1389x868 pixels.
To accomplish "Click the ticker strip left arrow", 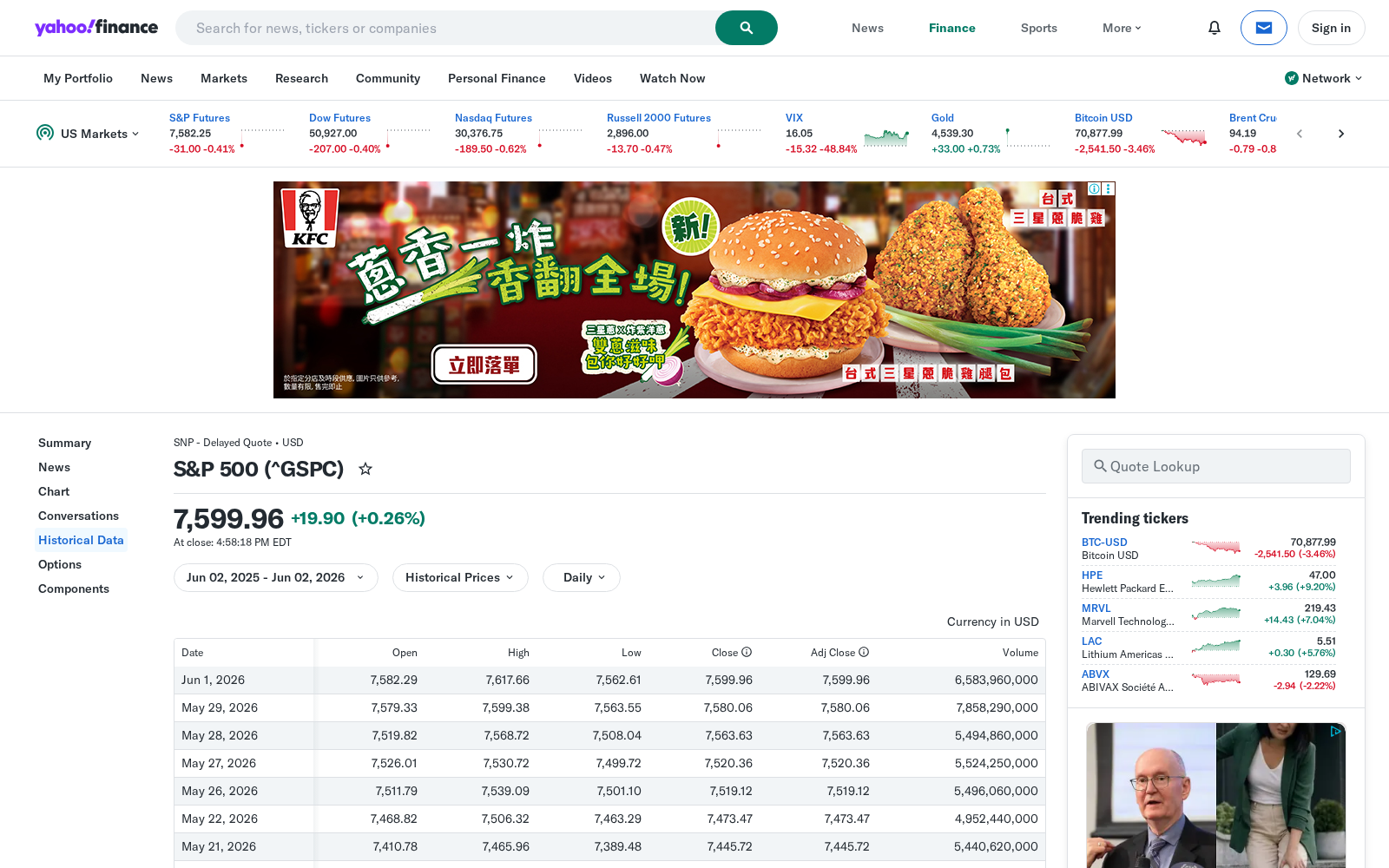I will (x=1300, y=134).
